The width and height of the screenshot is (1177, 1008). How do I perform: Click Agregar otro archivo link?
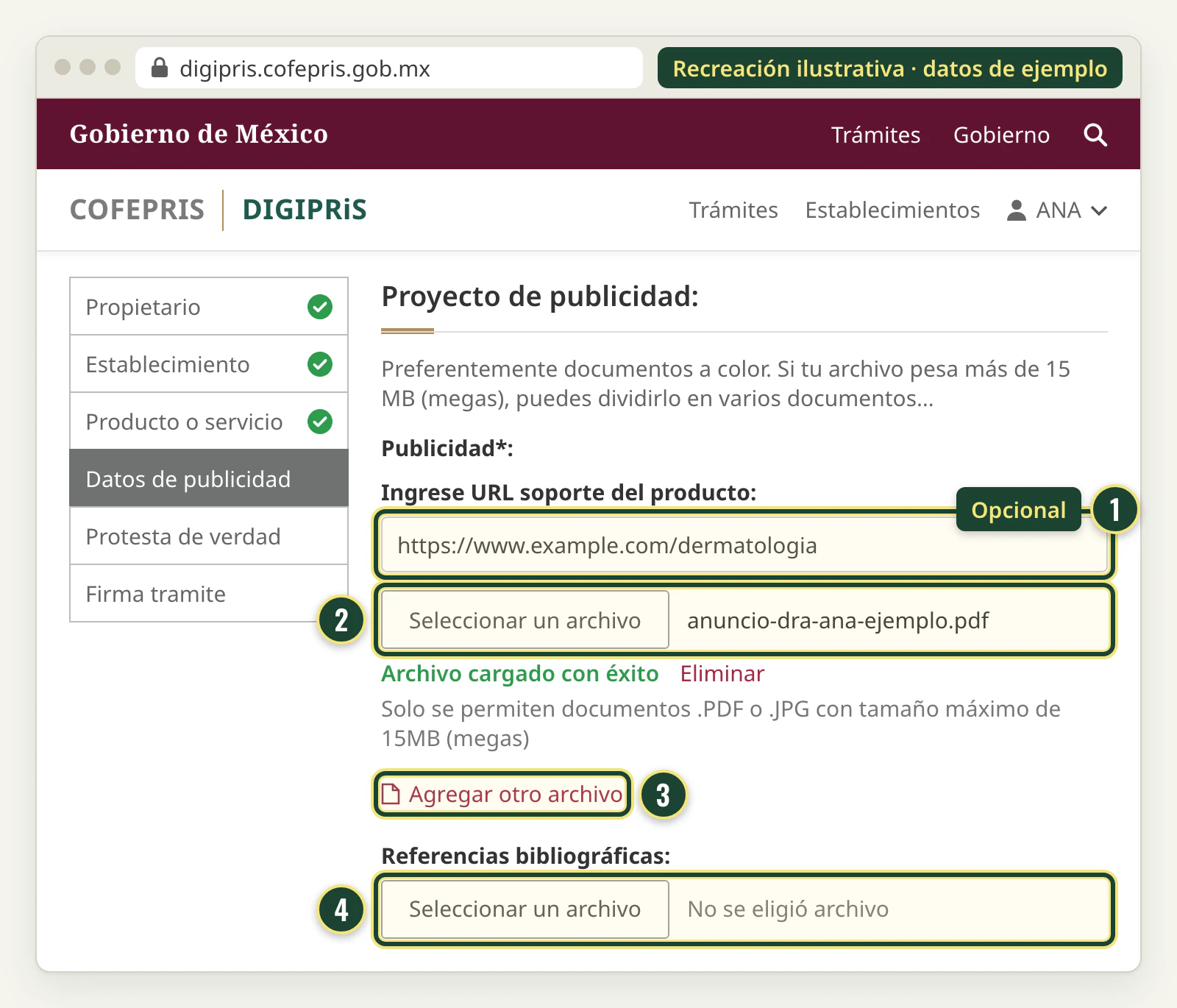[x=502, y=794]
